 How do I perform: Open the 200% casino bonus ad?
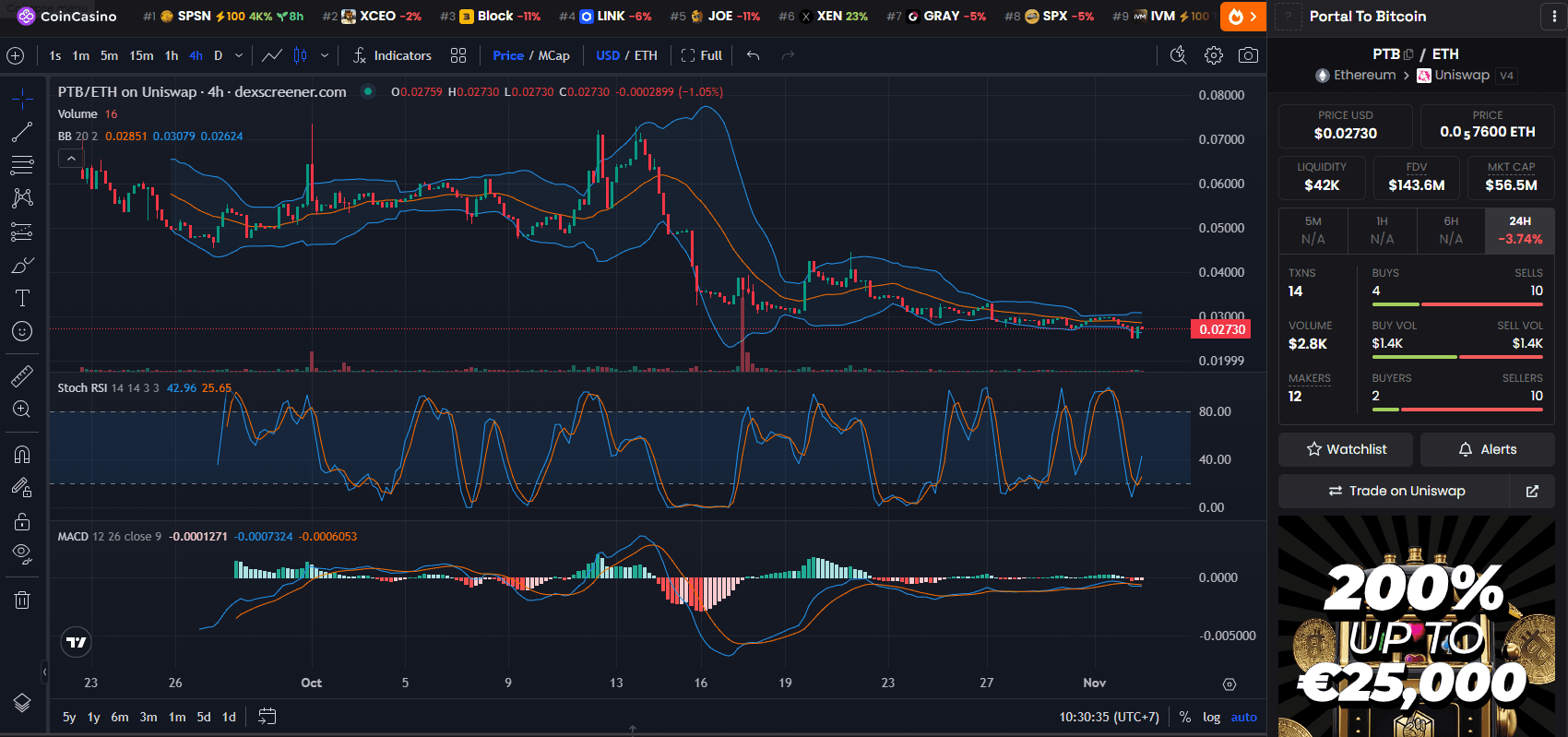[1417, 626]
